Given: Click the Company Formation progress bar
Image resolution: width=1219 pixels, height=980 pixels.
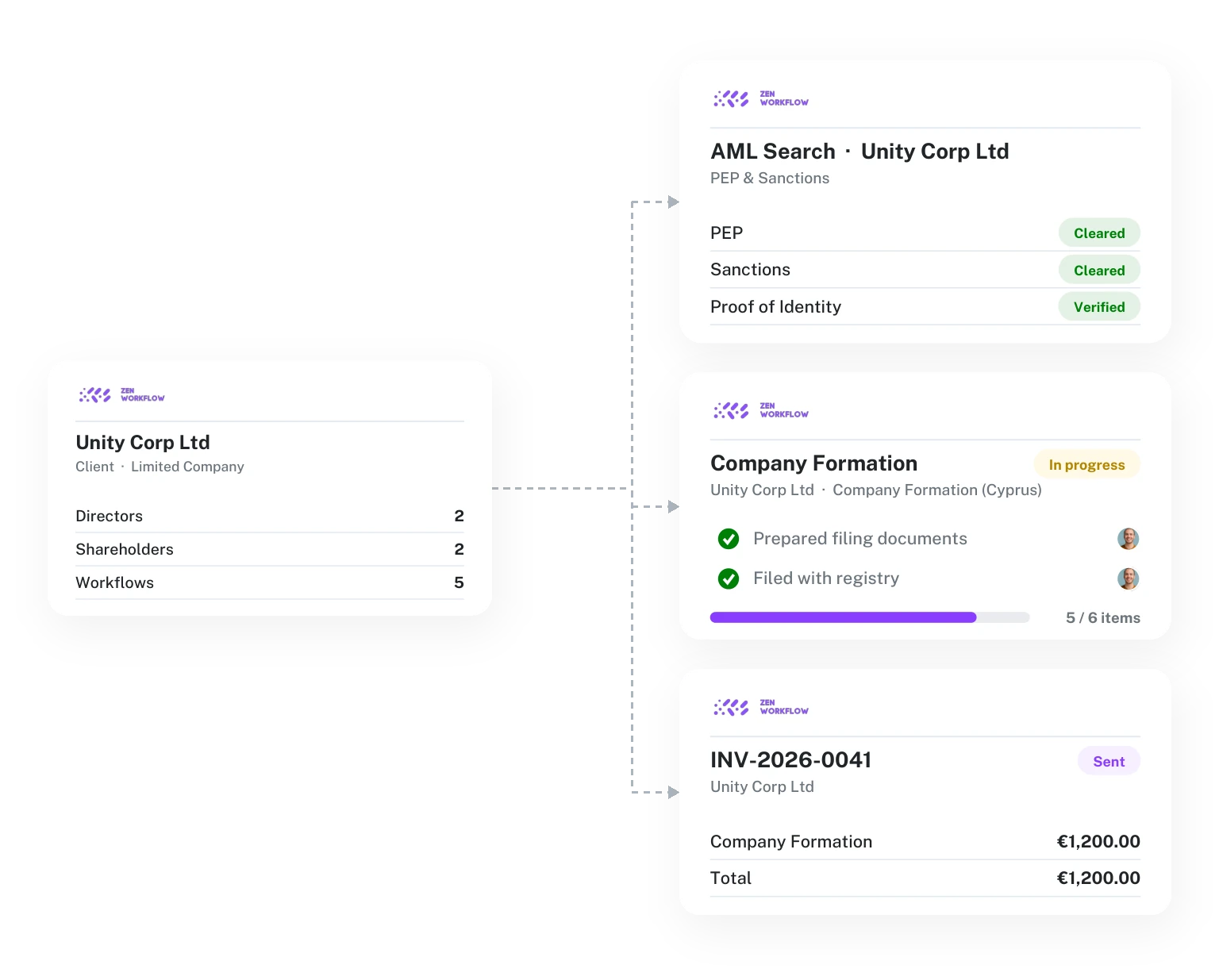Looking at the screenshot, I should coord(870,617).
